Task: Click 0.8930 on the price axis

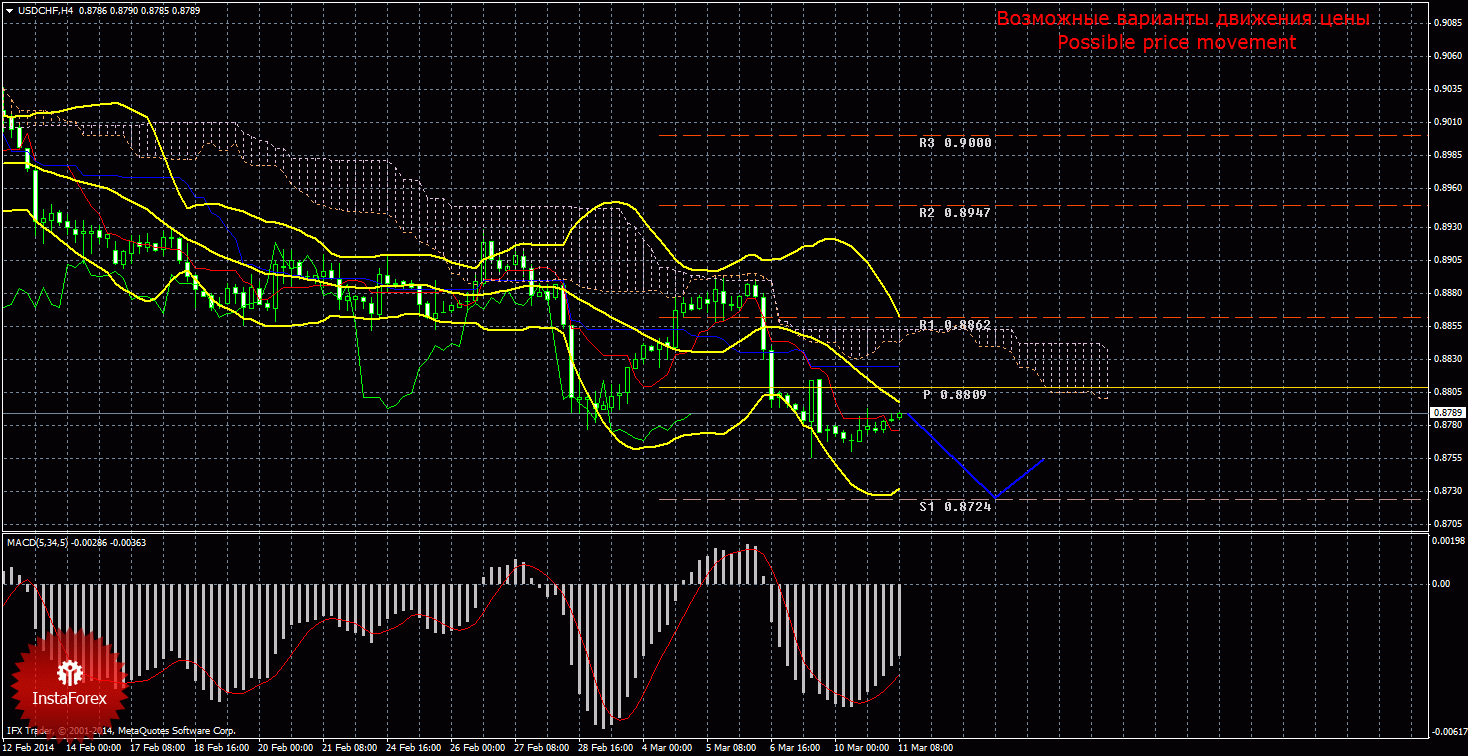Action: tap(1446, 227)
